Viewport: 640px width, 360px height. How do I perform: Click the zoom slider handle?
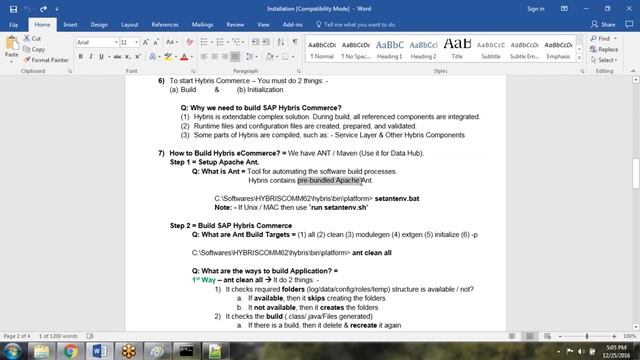click(x=587, y=336)
